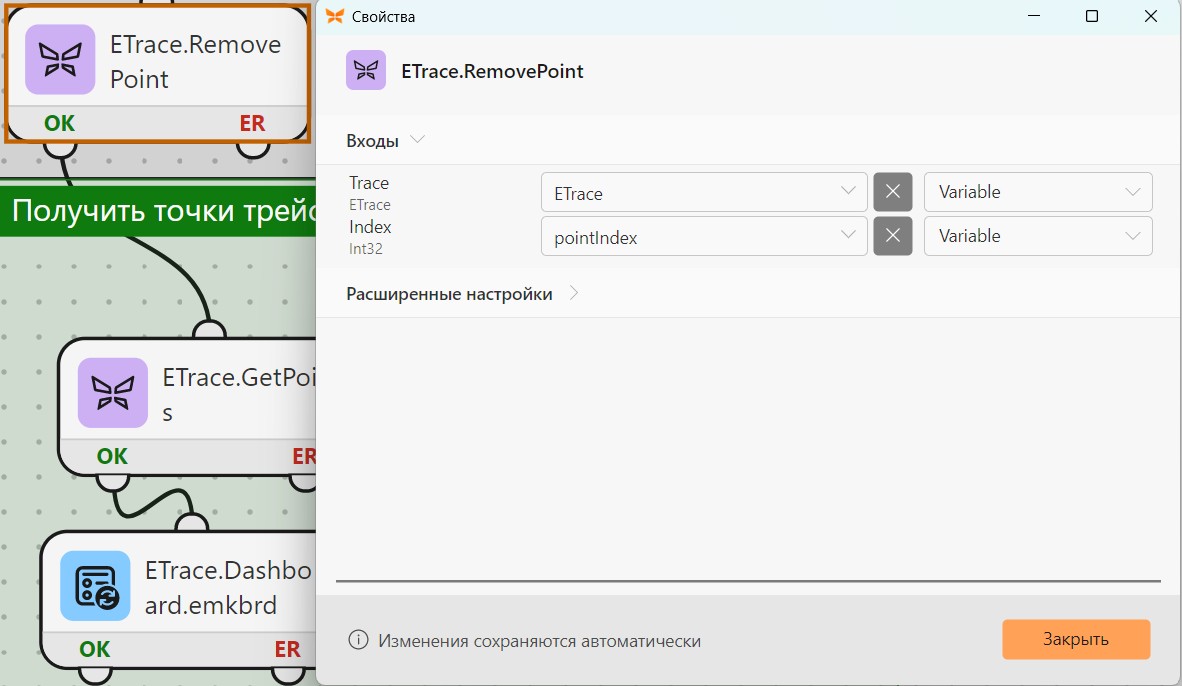Click the ETrace.Dashboard.emkbrd node icon

coord(95,586)
